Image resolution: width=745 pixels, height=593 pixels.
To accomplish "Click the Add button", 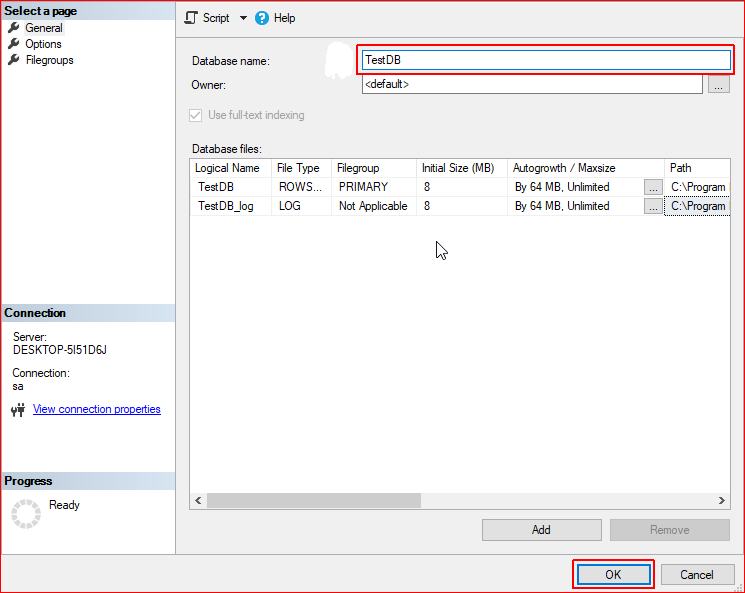I will click(x=541, y=530).
